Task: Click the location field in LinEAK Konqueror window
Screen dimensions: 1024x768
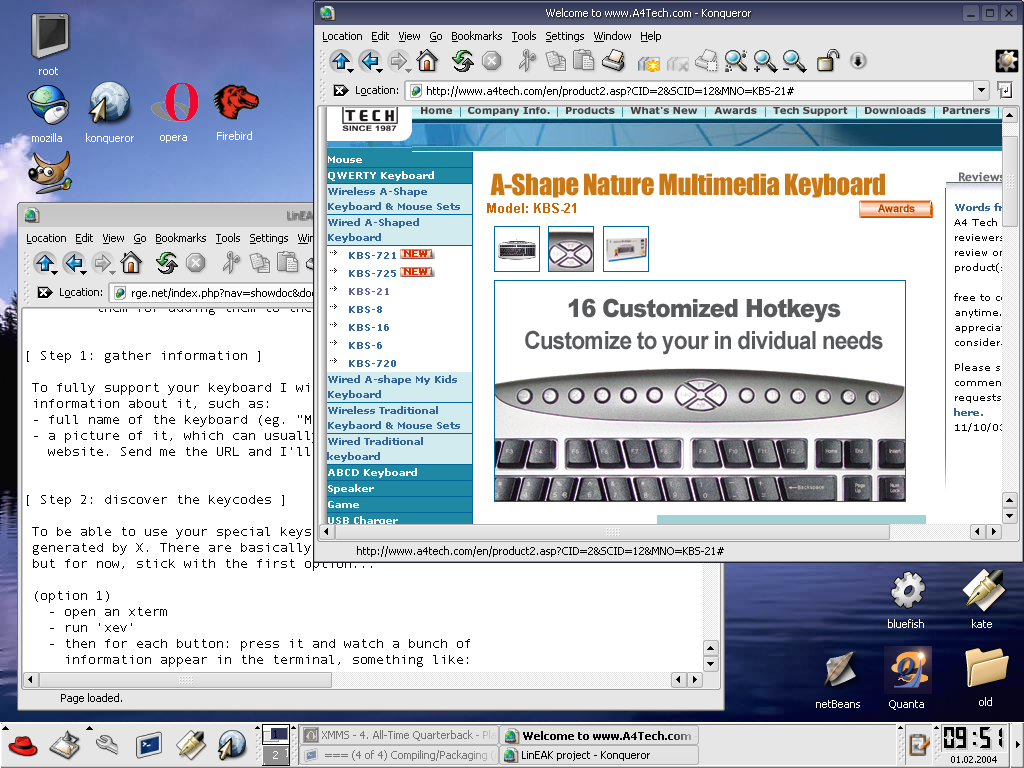Action: point(212,293)
